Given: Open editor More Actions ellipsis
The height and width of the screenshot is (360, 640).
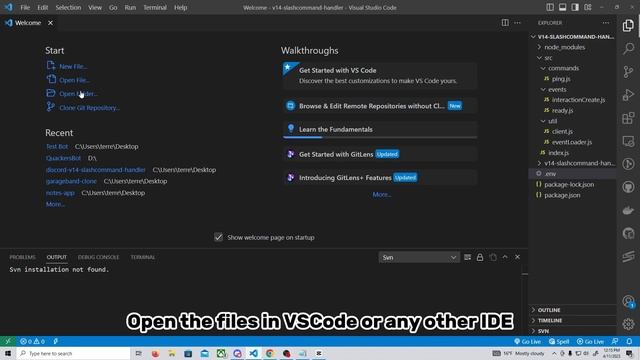Looking at the screenshot, I should click(518, 23).
